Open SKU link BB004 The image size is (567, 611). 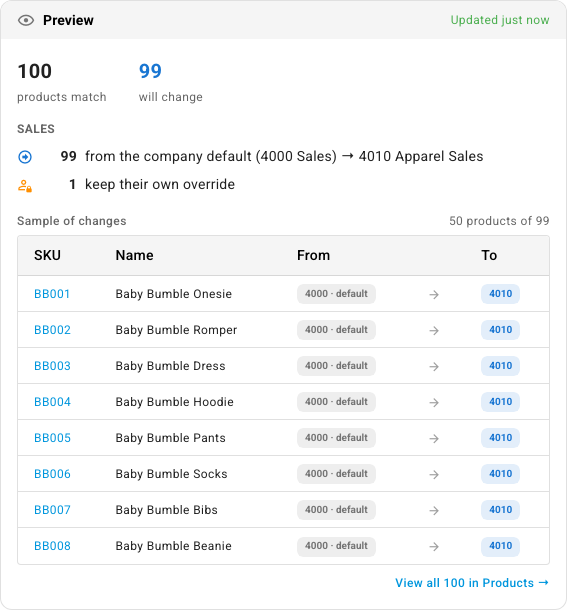coord(52,402)
